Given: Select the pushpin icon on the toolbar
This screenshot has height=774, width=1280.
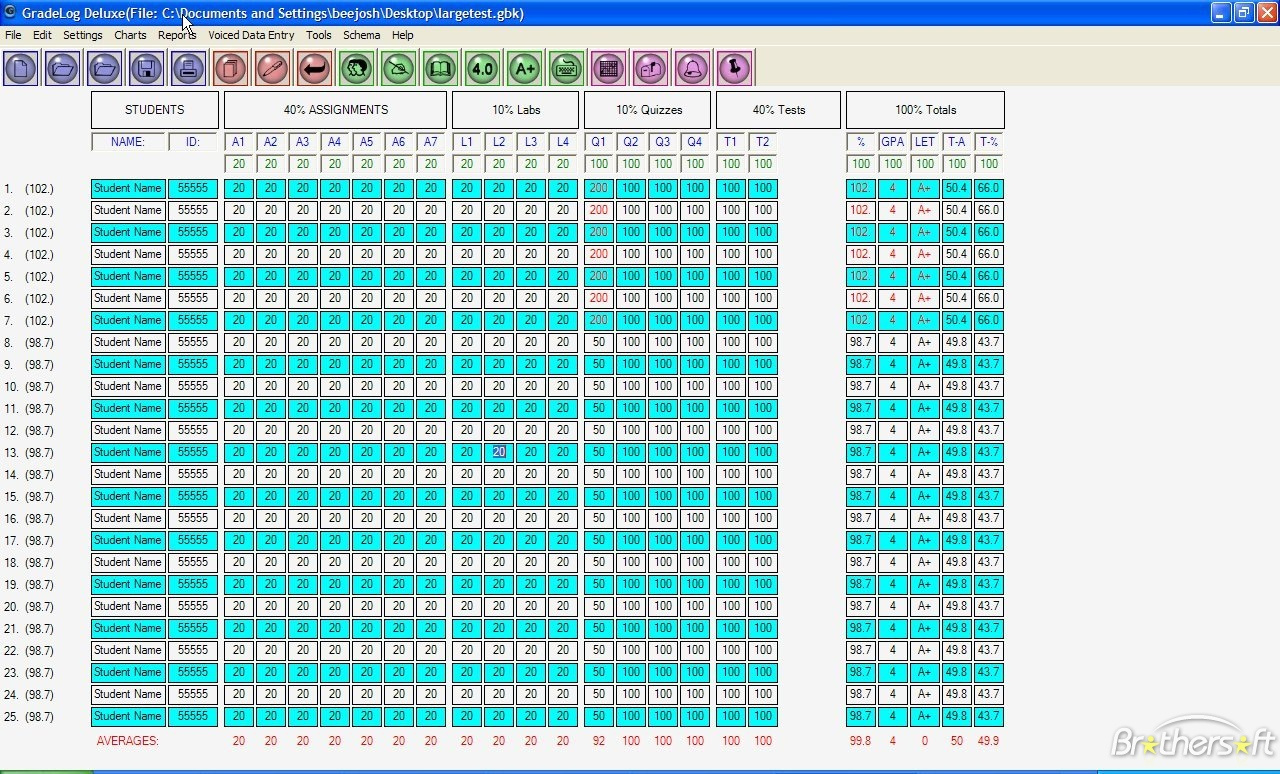Looking at the screenshot, I should click(734, 68).
